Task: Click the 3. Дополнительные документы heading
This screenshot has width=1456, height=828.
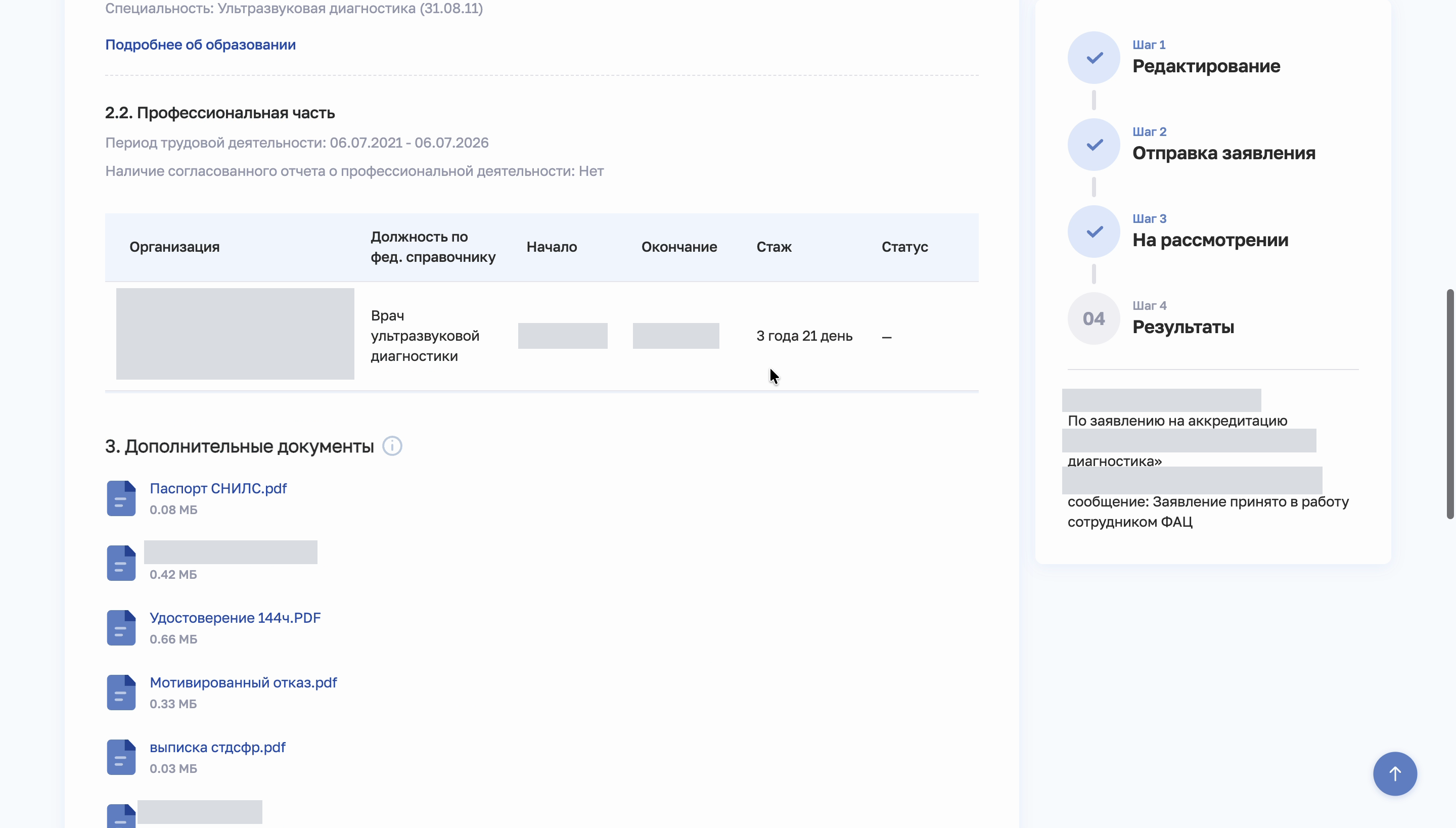Action: click(240, 446)
